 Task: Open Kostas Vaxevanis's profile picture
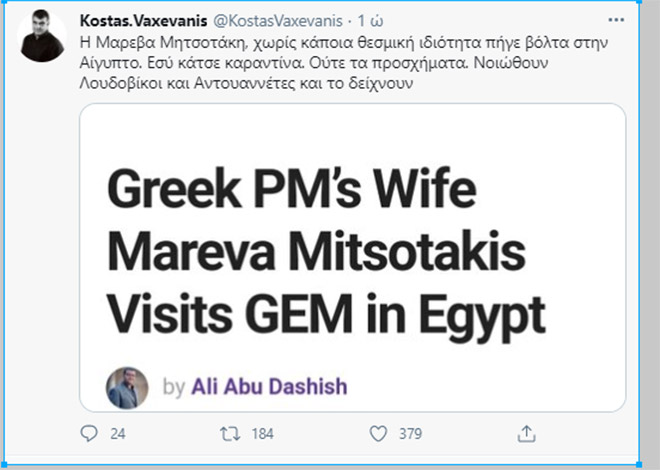coord(42,37)
